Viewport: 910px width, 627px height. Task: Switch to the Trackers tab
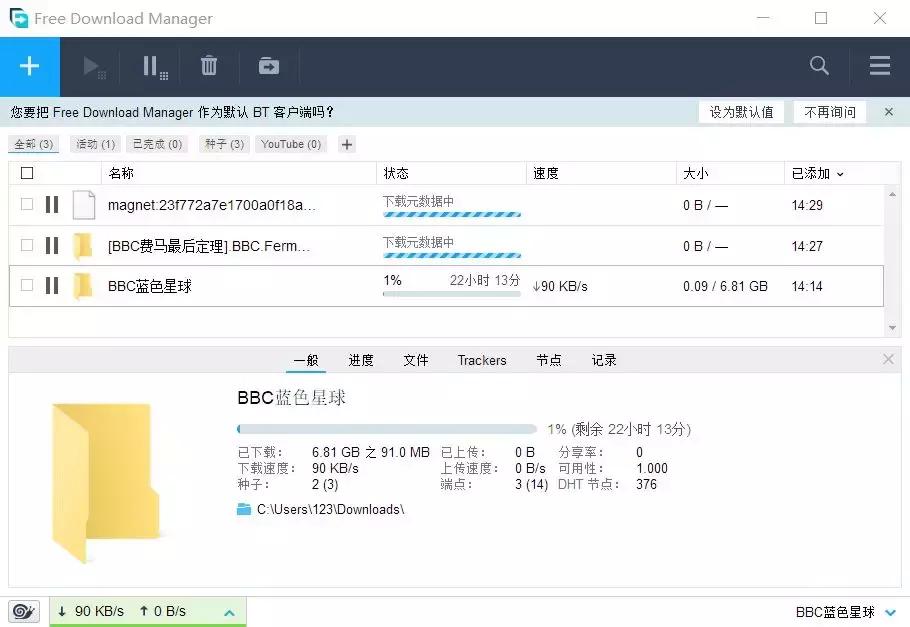pos(482,360)
